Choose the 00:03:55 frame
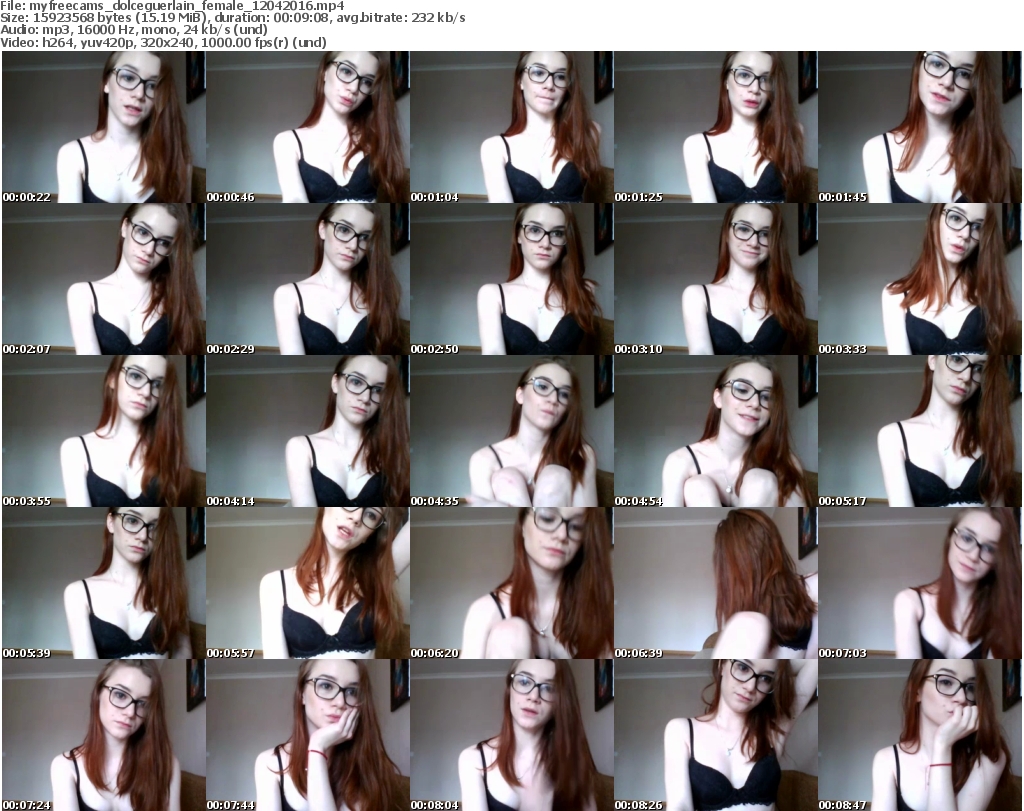The image size is (1024, 811). click(104, 432)
